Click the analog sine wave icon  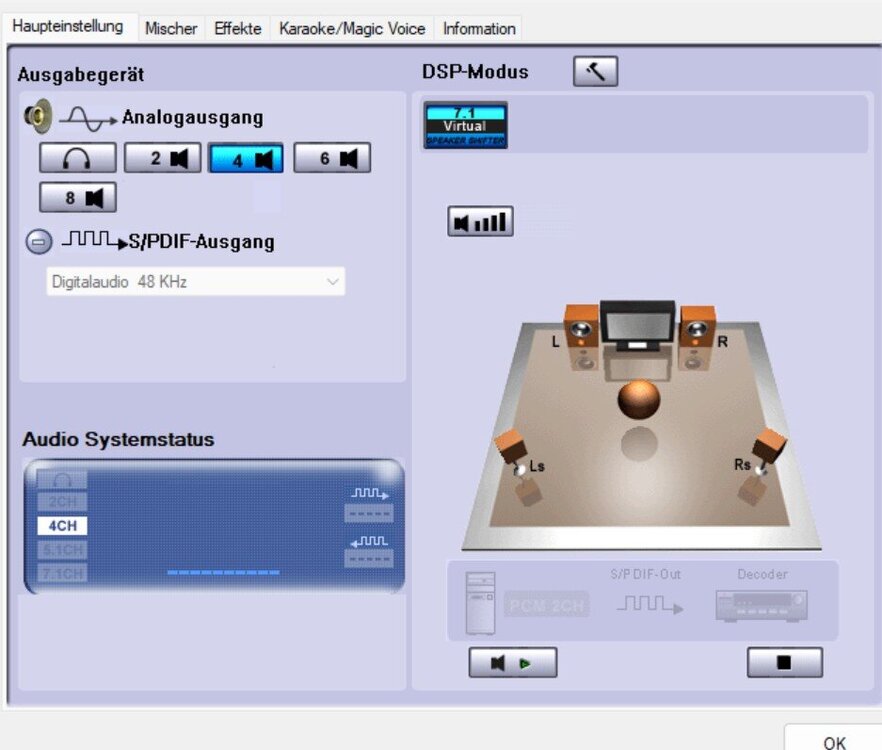tap(88, 119)
